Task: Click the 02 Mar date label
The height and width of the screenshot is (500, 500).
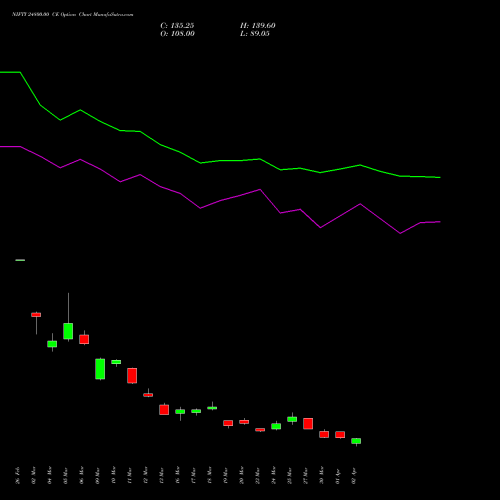Action: (34, 475)
